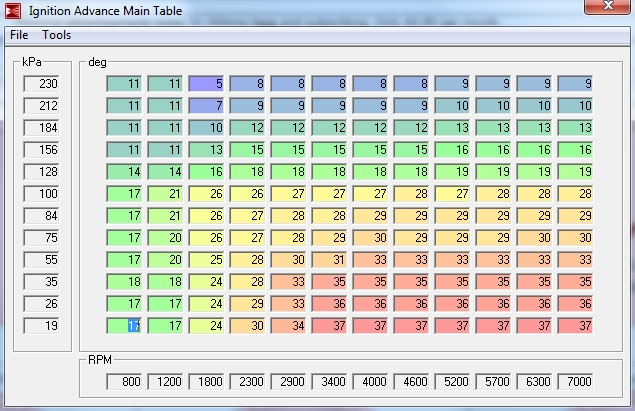This screenshot has width=635, height=411.
Task: Select the purple cell with value 5
Action: click(x=206, y=84)
